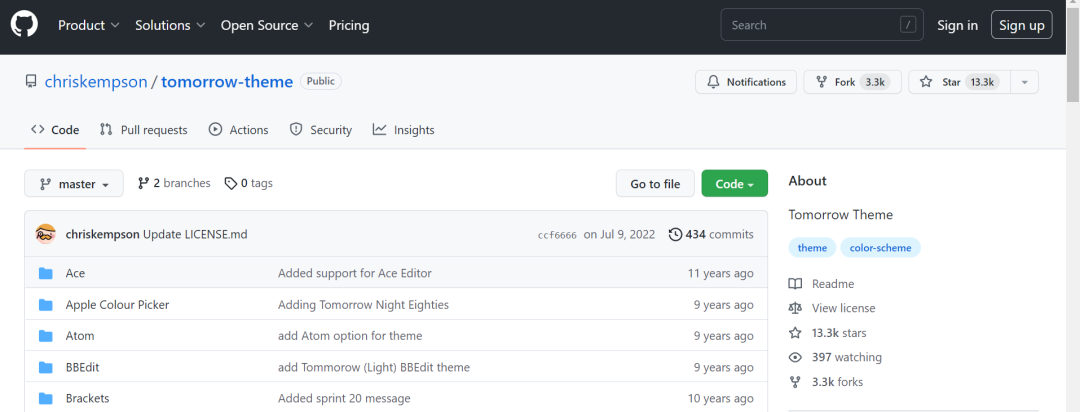Open the Product dropdown menu
Image resolution: width=1080 pixels, height=412 pixels.
[x=89, y=25]
